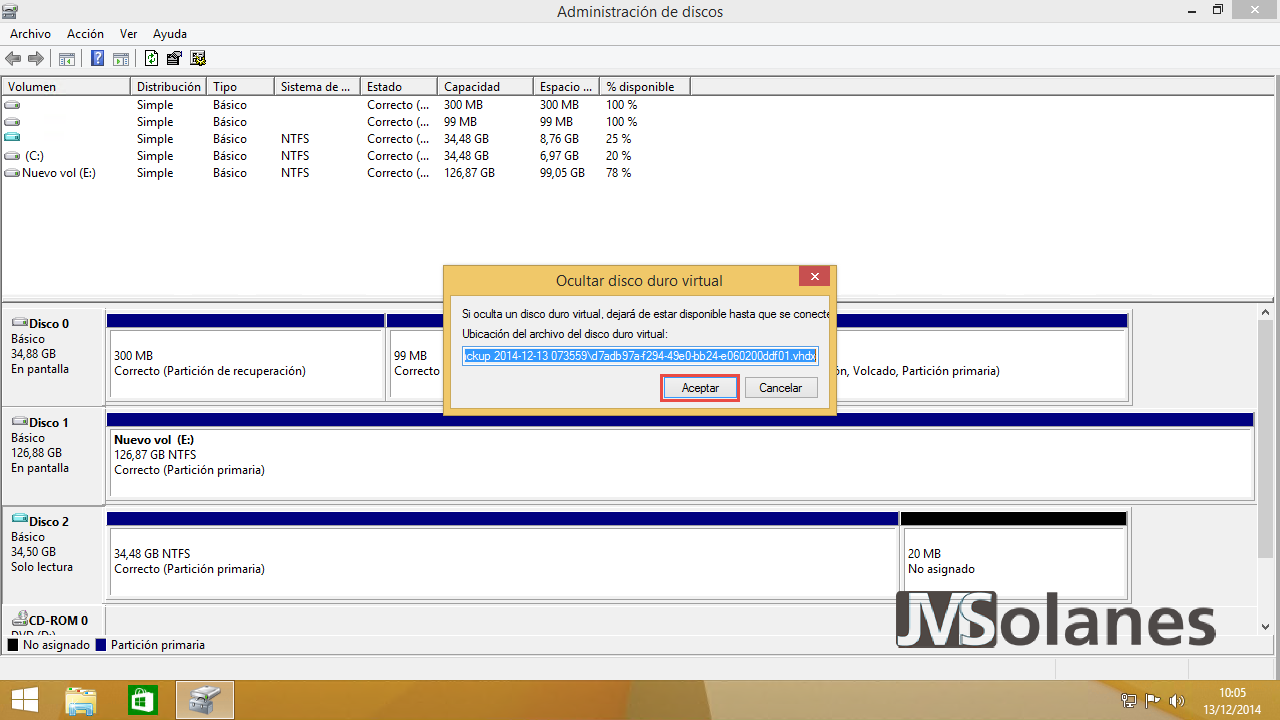This screenshot has width=1280, height=720.
Task: Click Cancelar in the dialog
Action: click(780, 388)
